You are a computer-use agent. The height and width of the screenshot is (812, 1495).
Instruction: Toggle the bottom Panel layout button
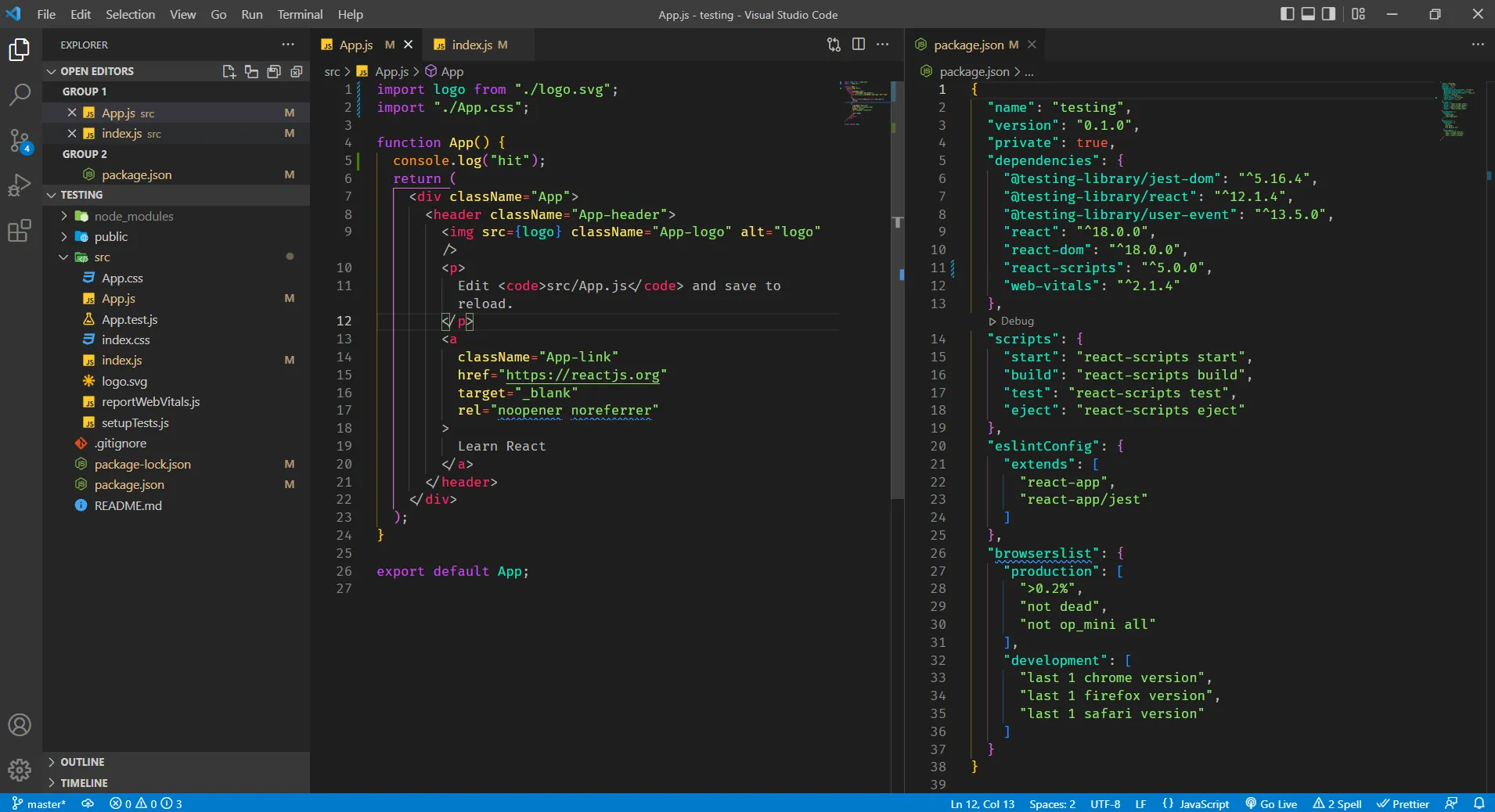(x=1308, y=14)
